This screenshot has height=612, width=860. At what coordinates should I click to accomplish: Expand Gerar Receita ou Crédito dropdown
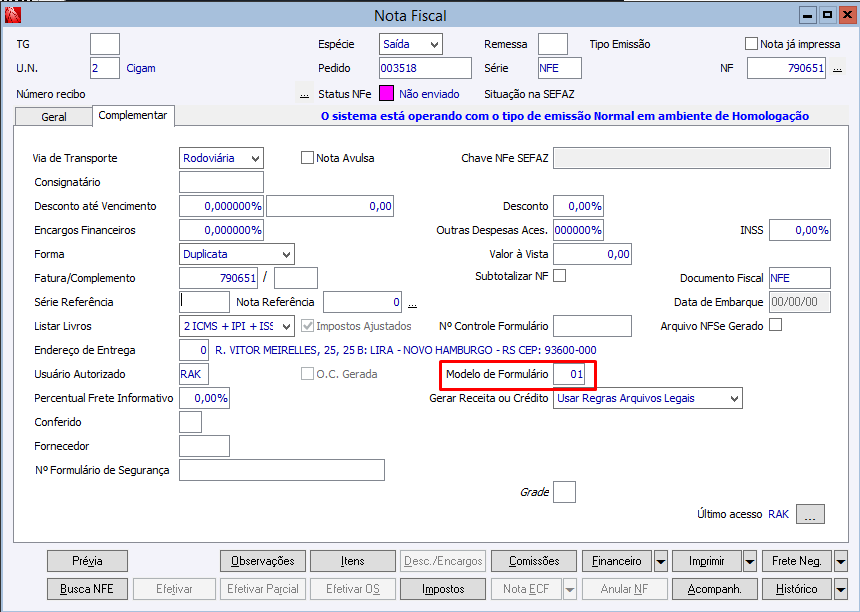648,399
